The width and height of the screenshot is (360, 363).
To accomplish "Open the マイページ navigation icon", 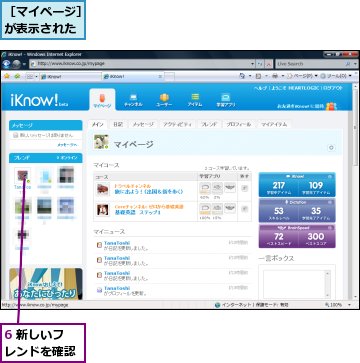I will [x=102, y=100].
